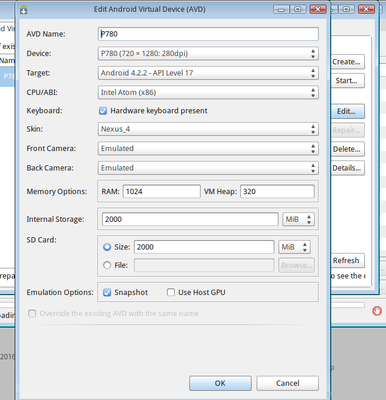Open the Target dropdown Android 4.2.2
Viewport: 386px width, 400px height.
pyautogui.click(x=208, y=73)
